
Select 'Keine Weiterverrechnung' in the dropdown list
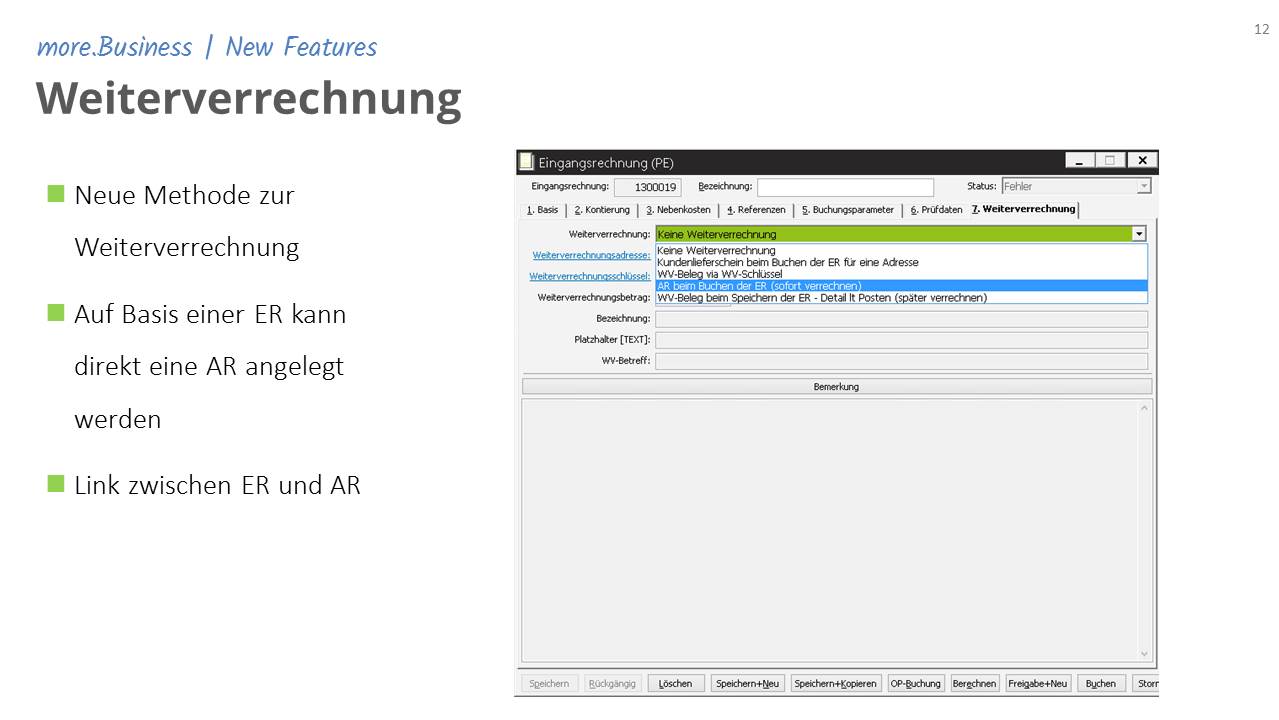[x=901, y=250]
